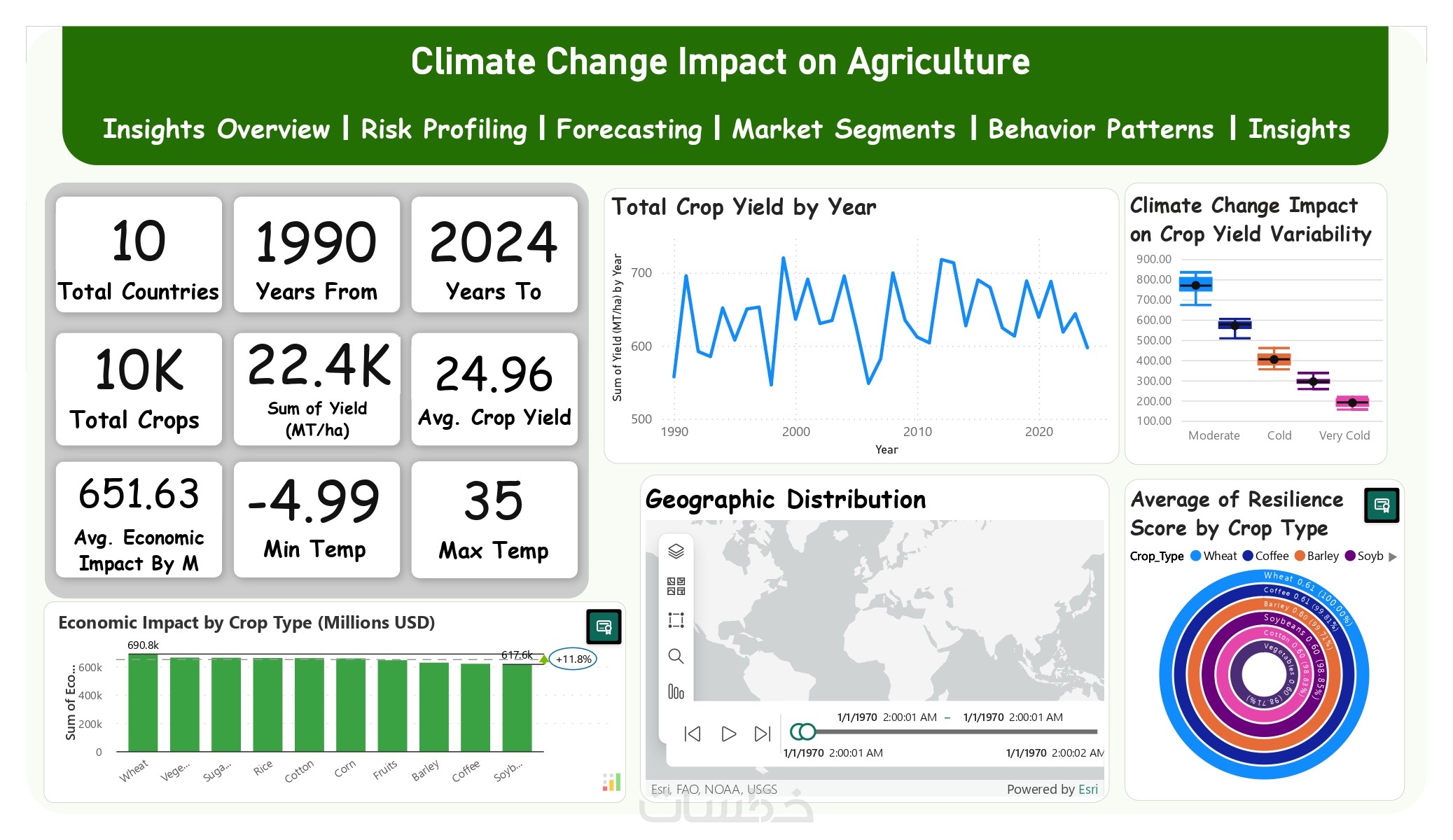Open the map layers list icon
The width and height of the screenshot is (1453, 840).
click(676, 552)
